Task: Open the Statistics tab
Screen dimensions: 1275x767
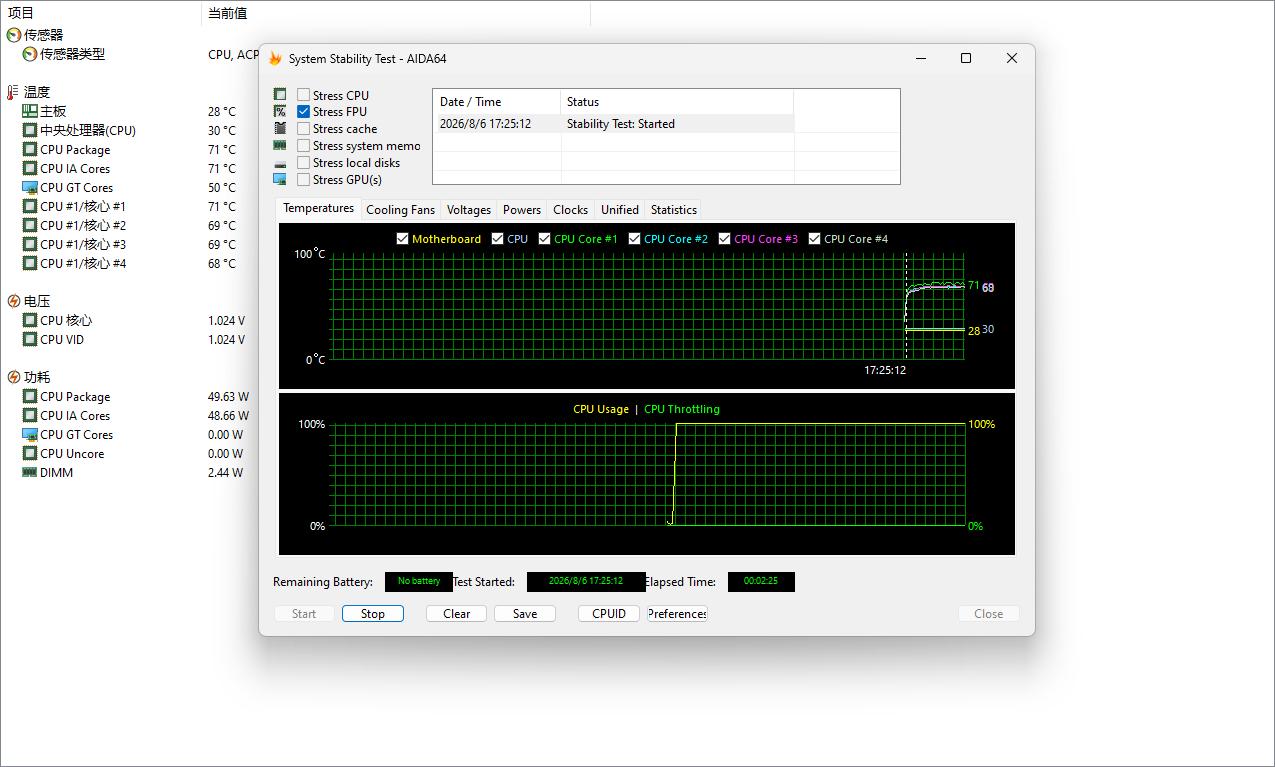Action: click(x=673, y=210)
